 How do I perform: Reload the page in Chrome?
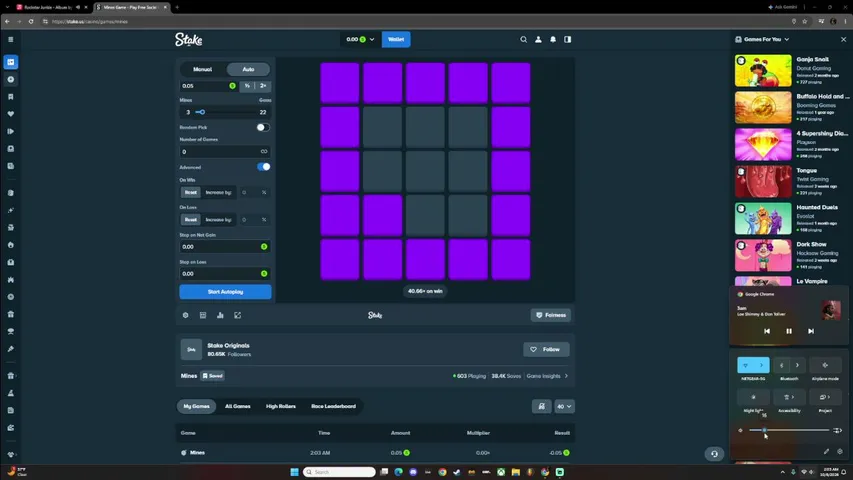click(31, 21)
